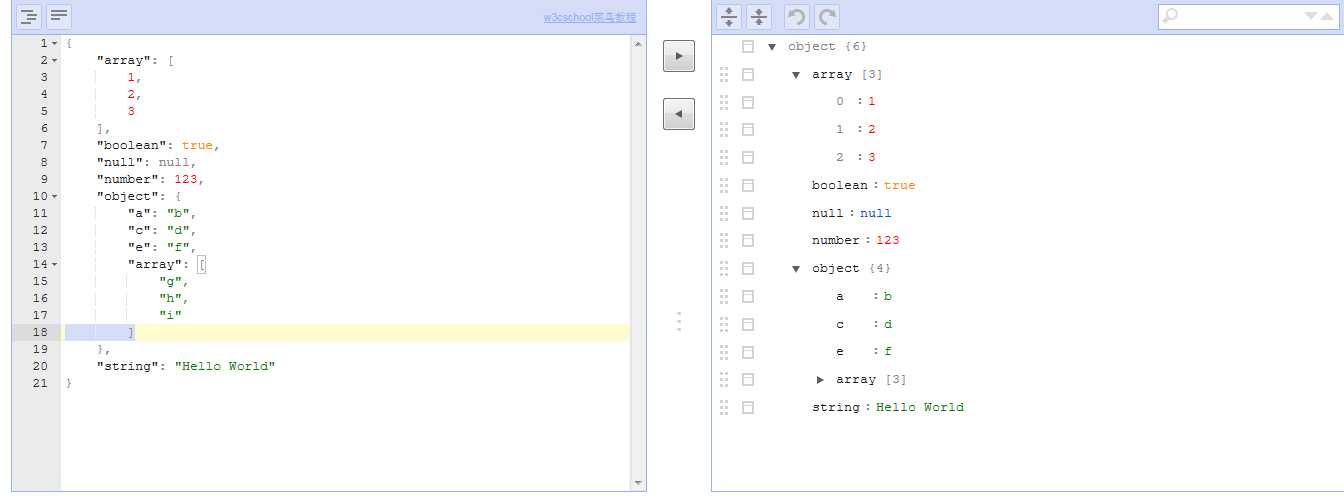Click the expand all fields icon
Viewport: 1344px width, 496px height.
[729, 17]
